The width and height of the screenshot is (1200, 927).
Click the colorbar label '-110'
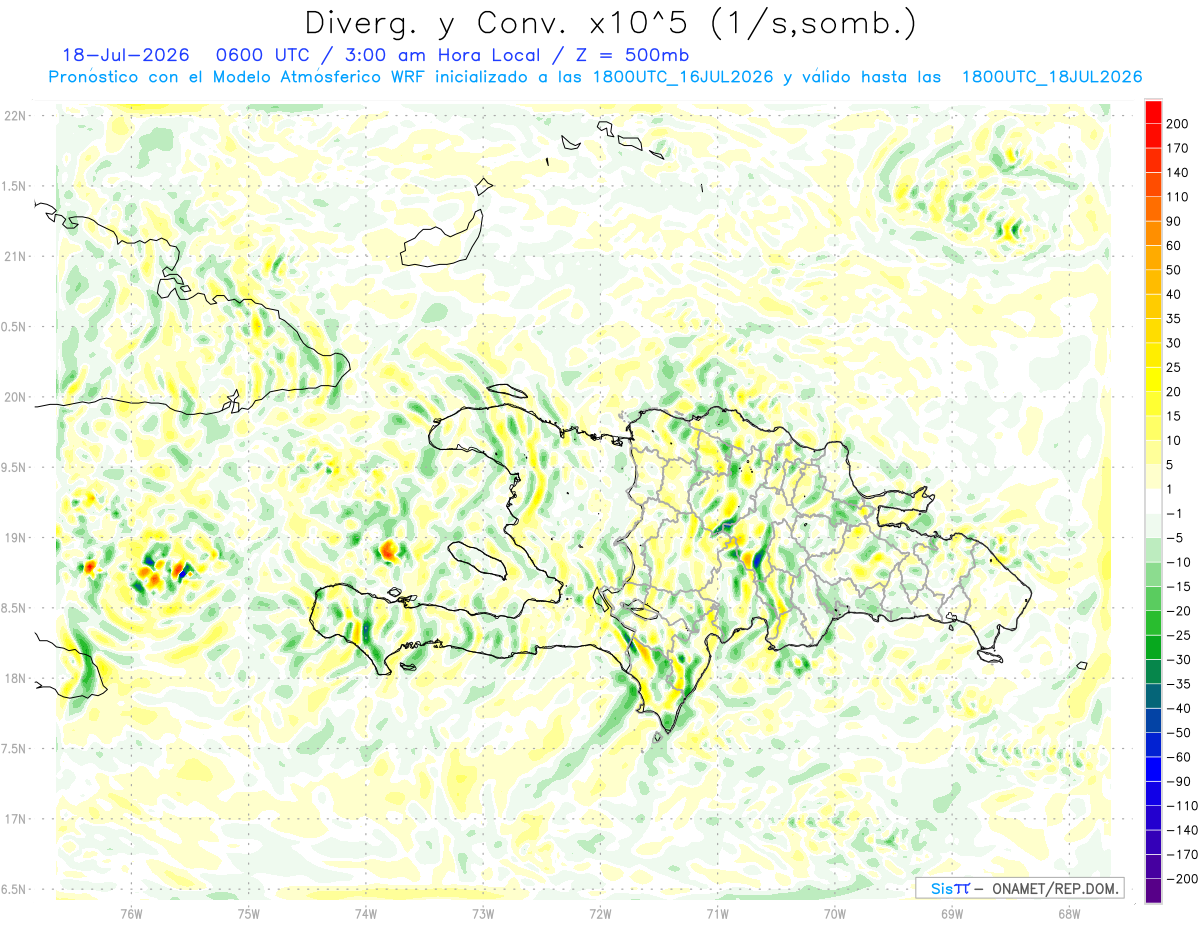tap(1183, 806)
